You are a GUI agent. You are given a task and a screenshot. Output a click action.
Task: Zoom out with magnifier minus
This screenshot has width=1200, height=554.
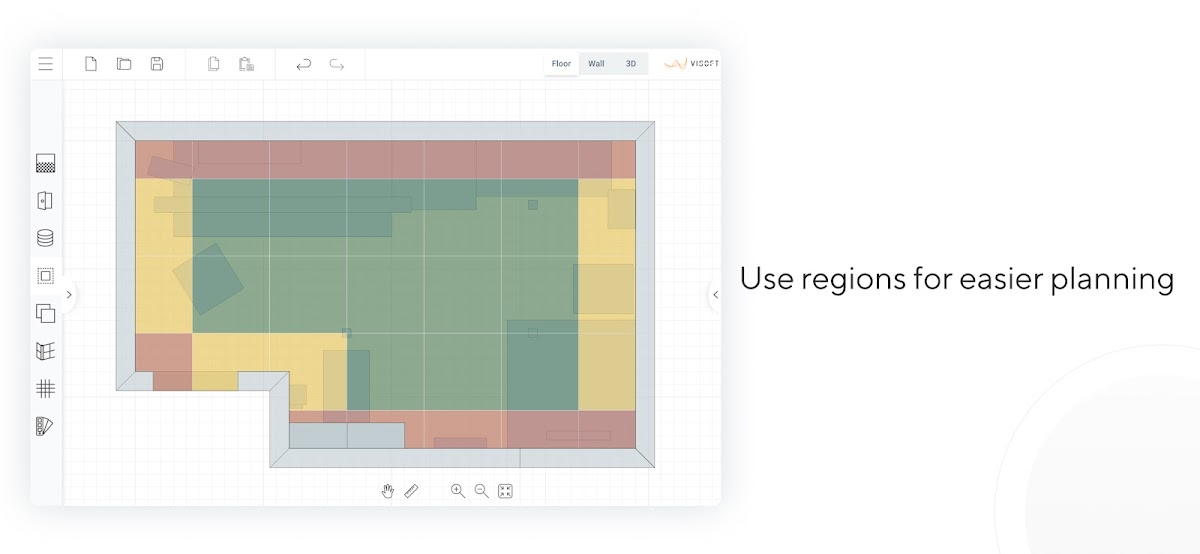click(x=481, y=491)
